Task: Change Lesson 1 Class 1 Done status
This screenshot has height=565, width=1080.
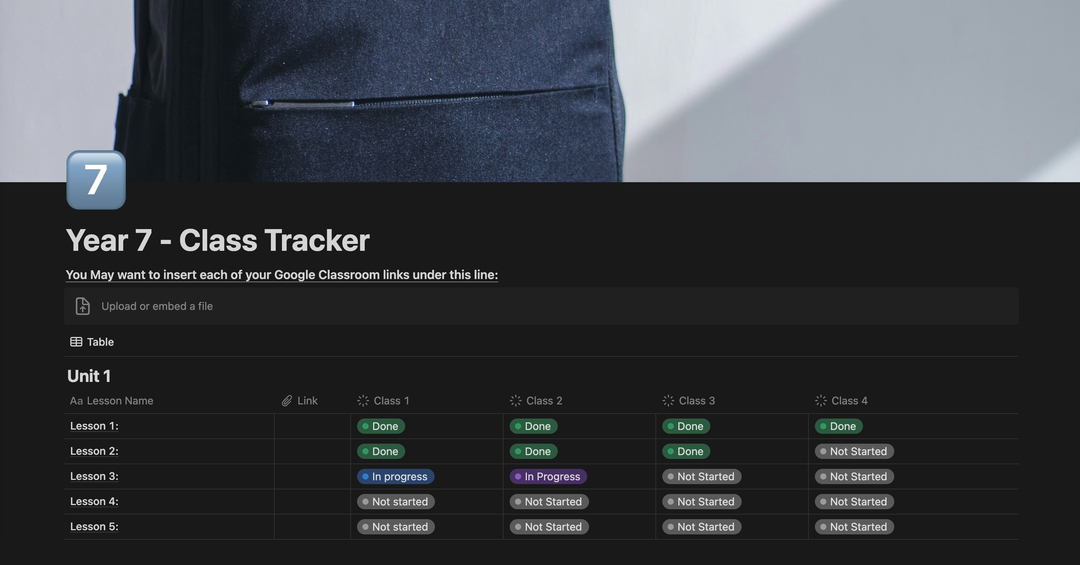Action: pyautogui.click(x=381, y=426)
